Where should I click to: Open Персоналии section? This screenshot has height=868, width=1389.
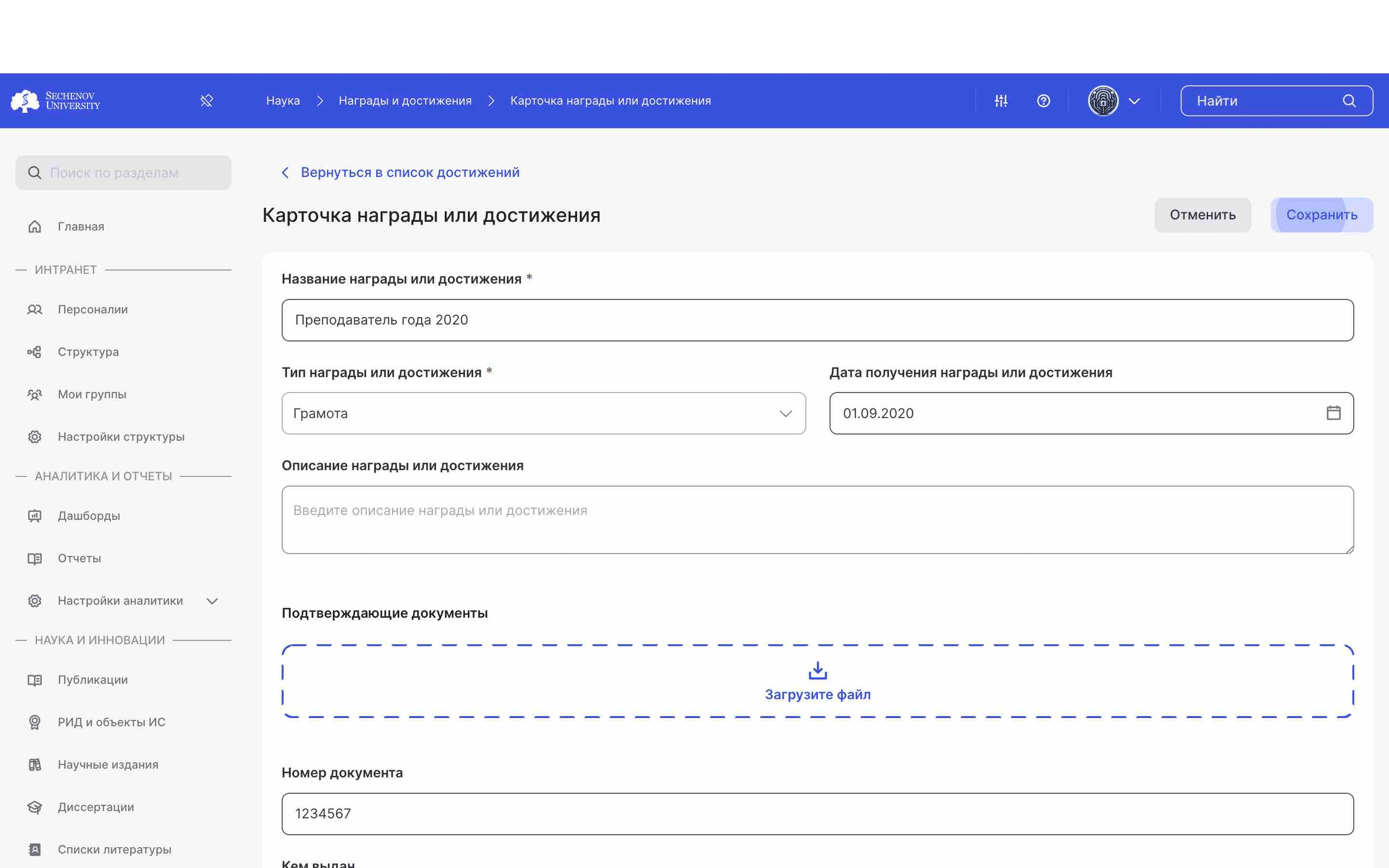93,310
